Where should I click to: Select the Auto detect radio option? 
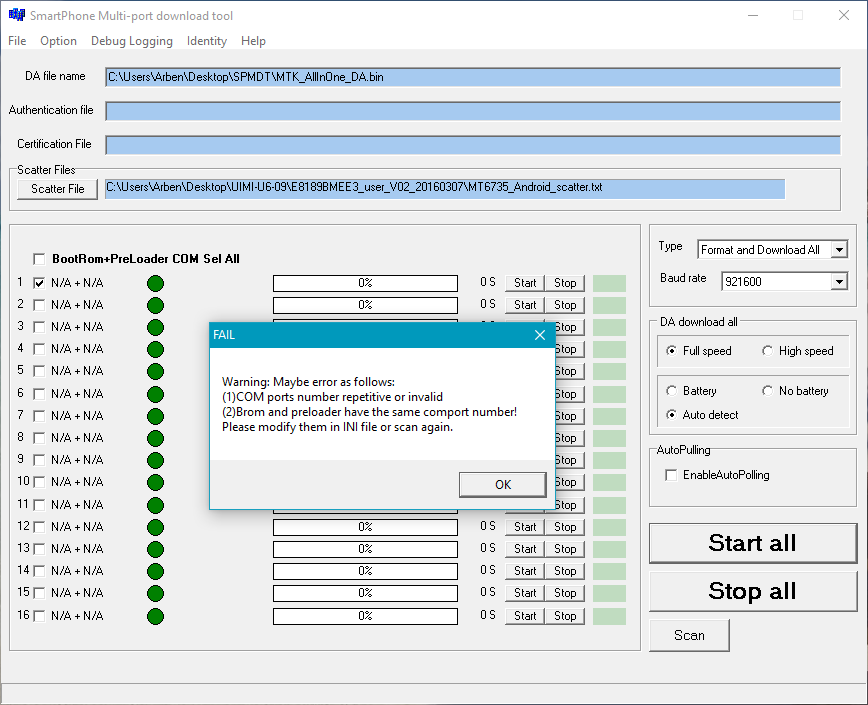pos(671,414)
